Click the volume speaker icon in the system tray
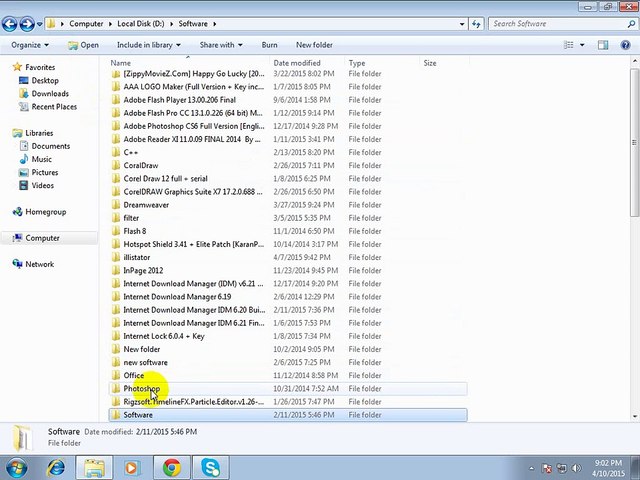Viewport: 640px width, 480px height. (577, 468)
